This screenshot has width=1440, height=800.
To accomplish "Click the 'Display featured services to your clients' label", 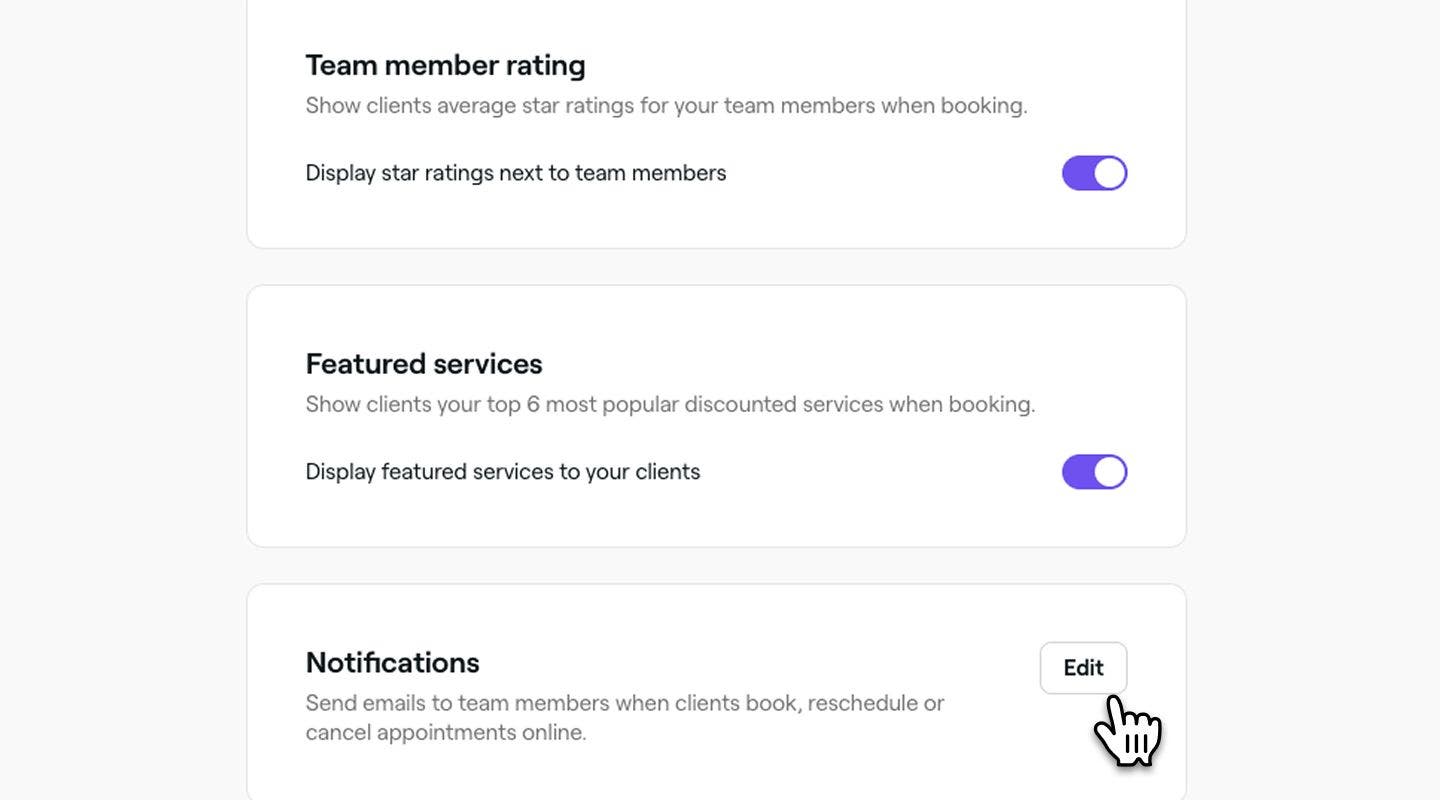I will (x=503, y=472).
